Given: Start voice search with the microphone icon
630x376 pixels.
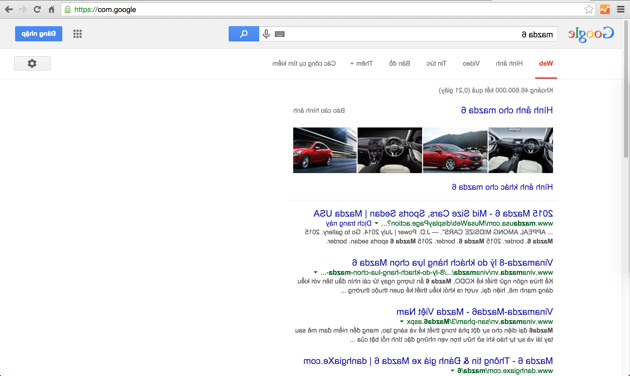Looking at the screenshot, I should click(x=266, y=34).
